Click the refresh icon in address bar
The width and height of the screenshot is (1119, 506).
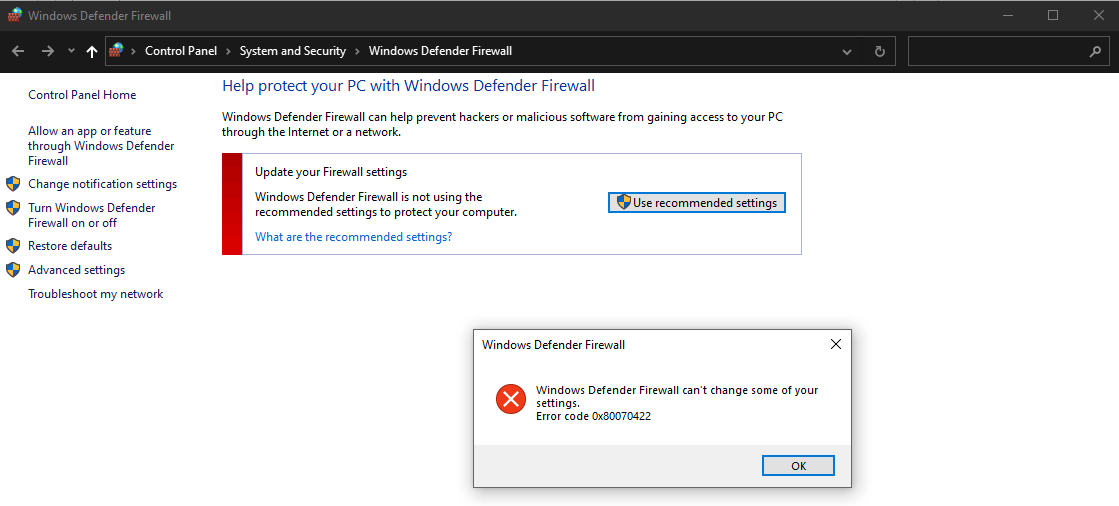[x=879, y=51]
